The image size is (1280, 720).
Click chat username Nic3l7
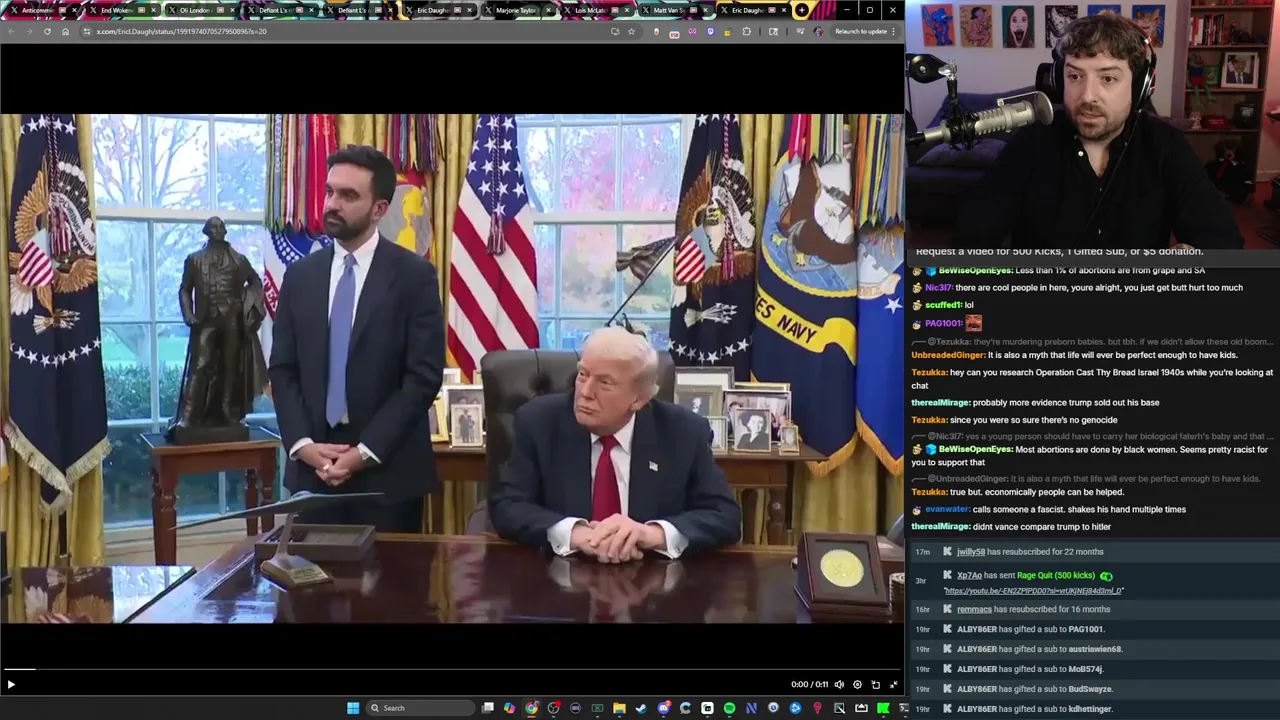click(938, 287)
